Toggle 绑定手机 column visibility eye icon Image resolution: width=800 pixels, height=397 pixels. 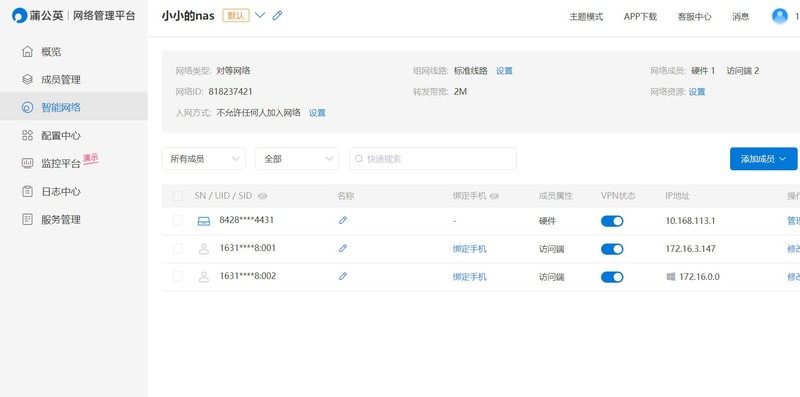tap(494, 196)
